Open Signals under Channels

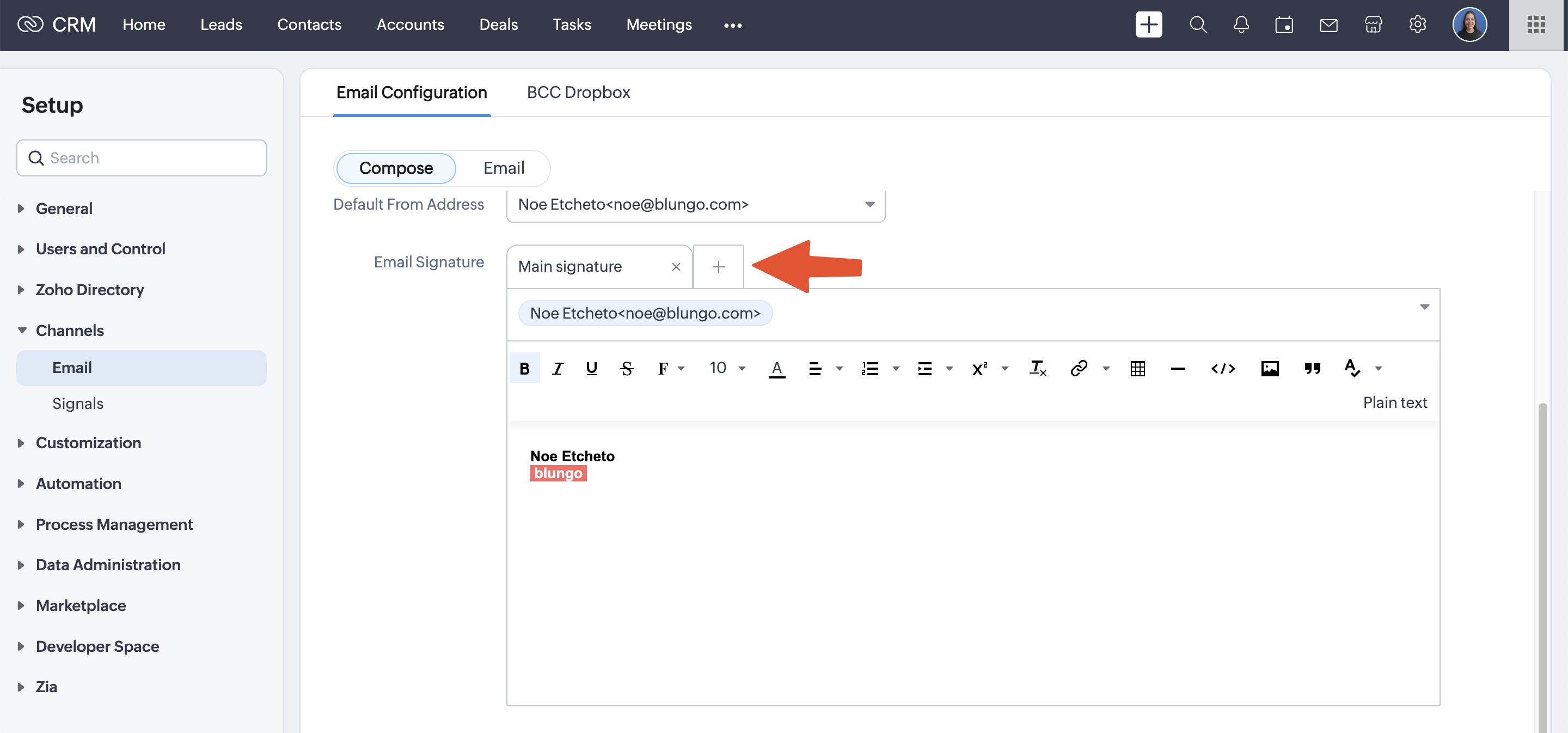pyautogui.click(x=77, y=404)
